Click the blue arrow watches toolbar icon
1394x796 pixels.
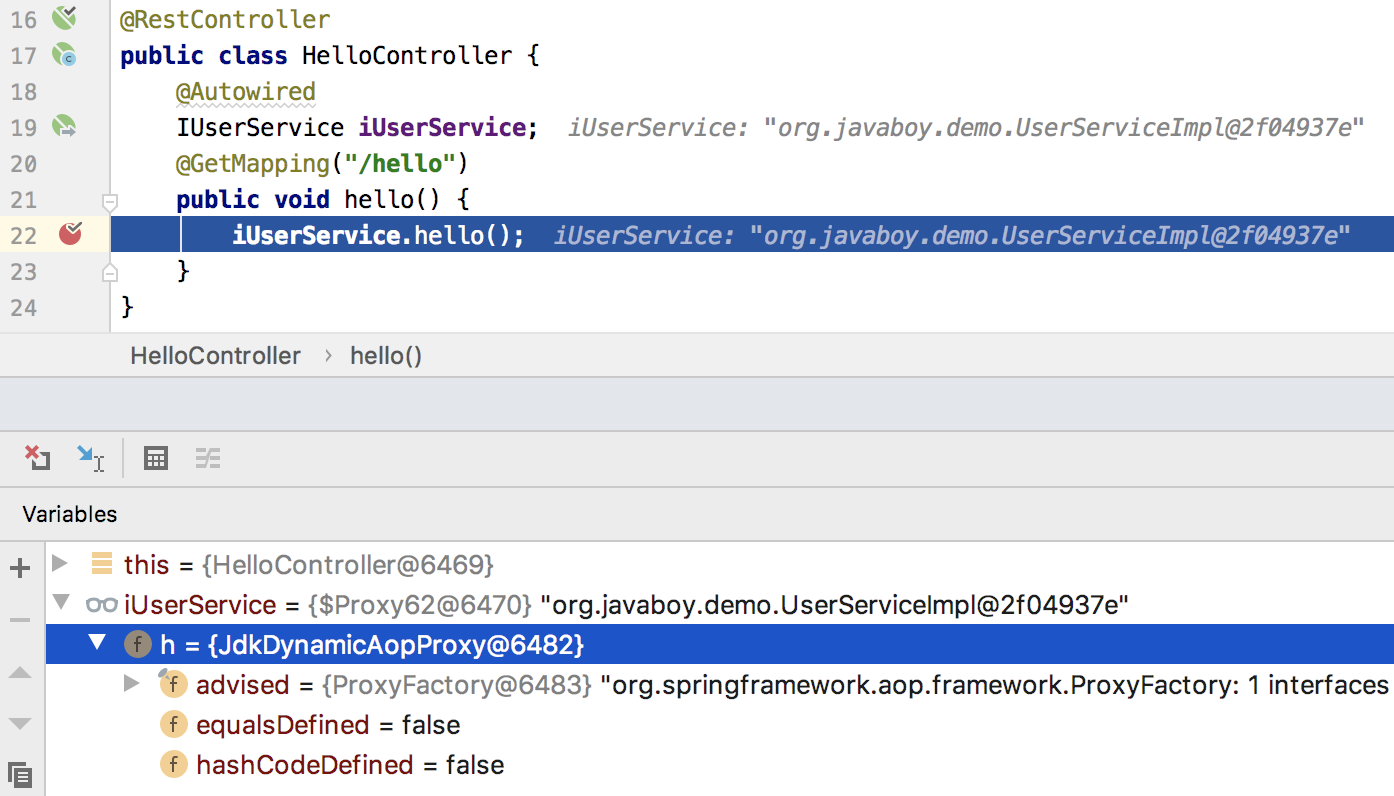(92, 458)
